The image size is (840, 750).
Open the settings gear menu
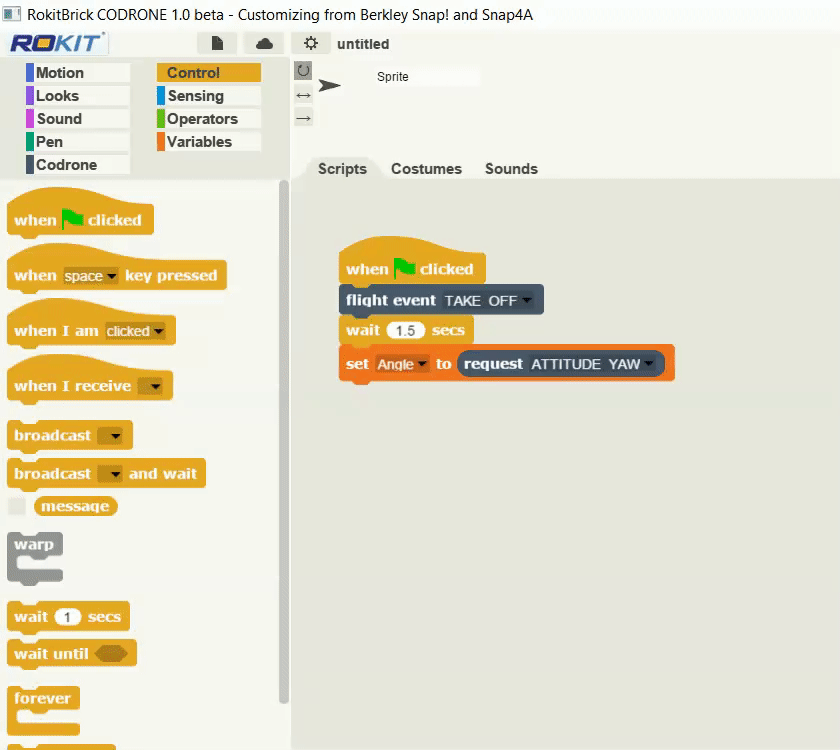(311, 43)
